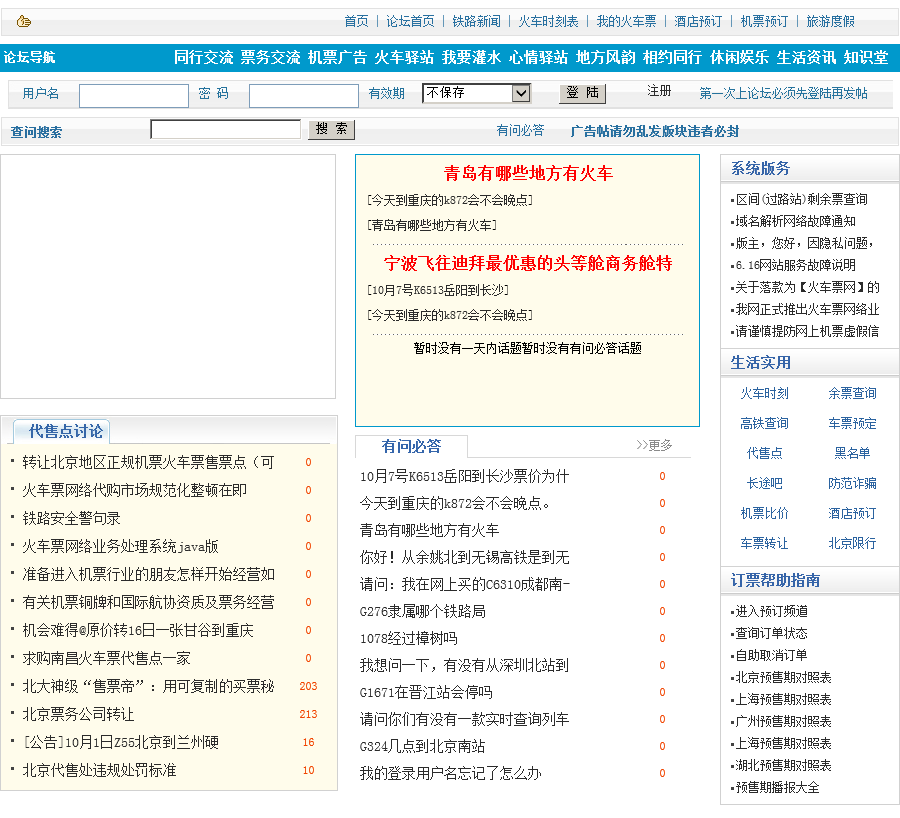The height and width of the screenshot is (818, 900).
Task: Click the 黑名单 blacklist link
Action: coord(852,453)
